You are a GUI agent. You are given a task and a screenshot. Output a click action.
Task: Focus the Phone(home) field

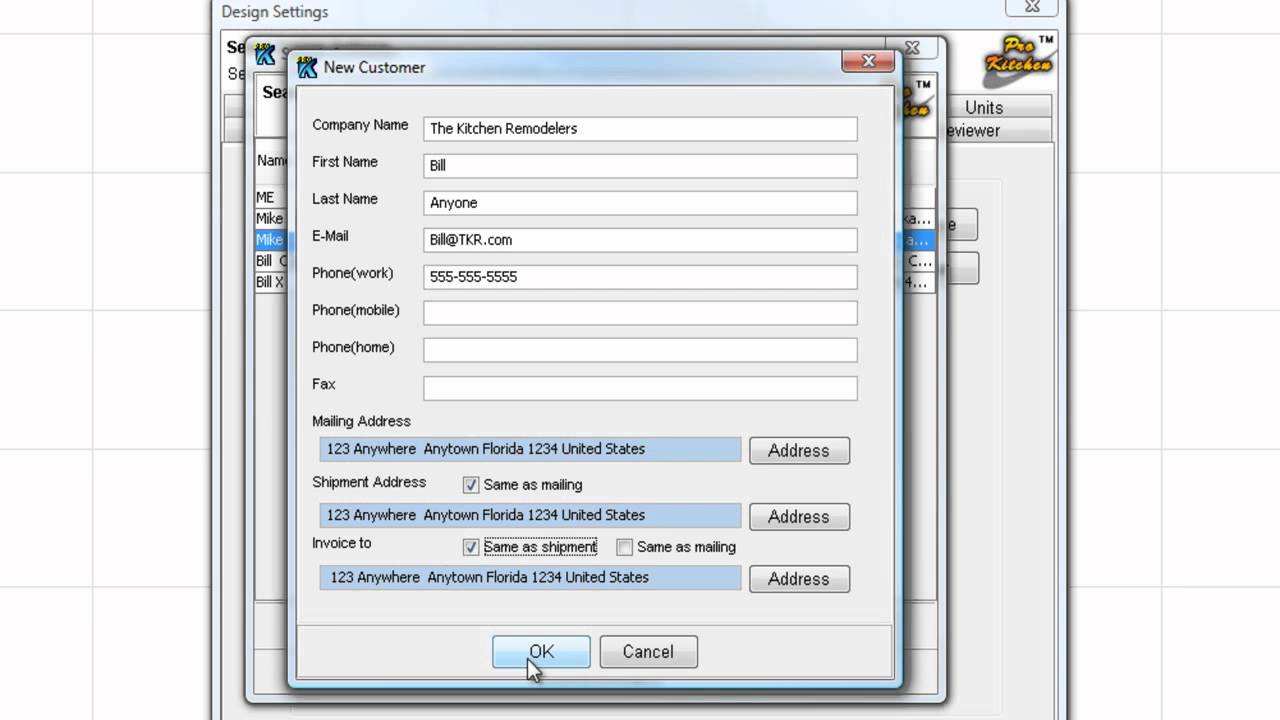[640, 350]
